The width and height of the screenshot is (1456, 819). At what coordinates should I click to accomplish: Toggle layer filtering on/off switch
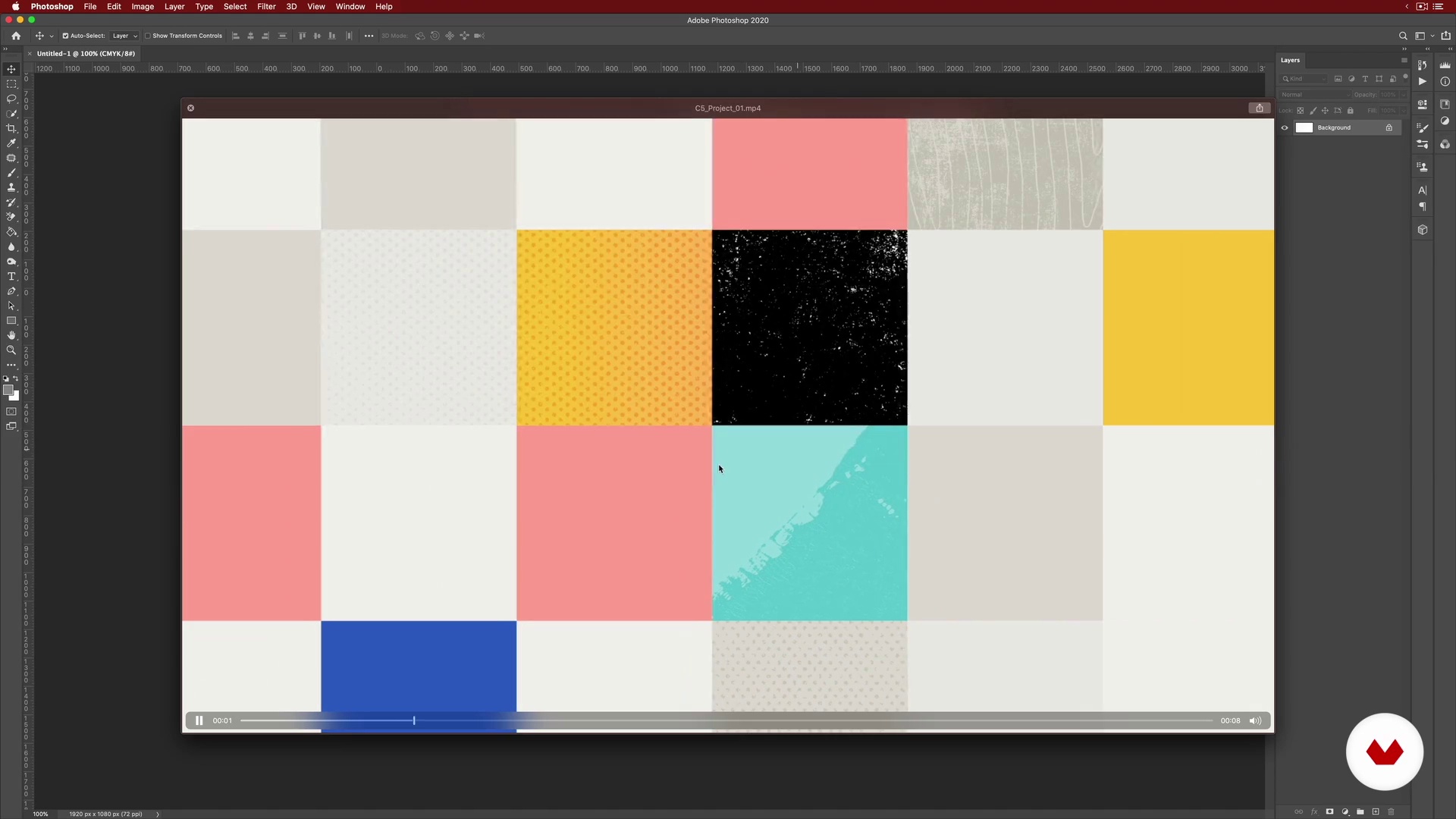[x=1404, y=77]
